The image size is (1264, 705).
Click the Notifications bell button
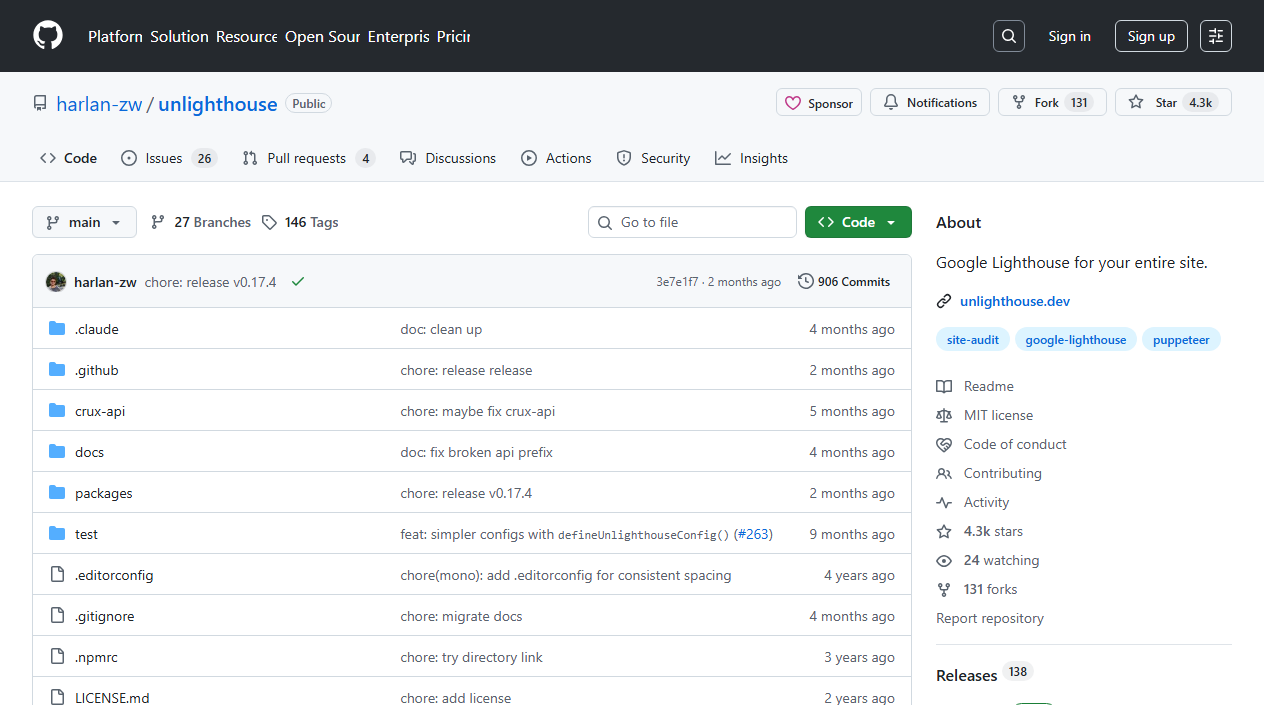(930, 103)
